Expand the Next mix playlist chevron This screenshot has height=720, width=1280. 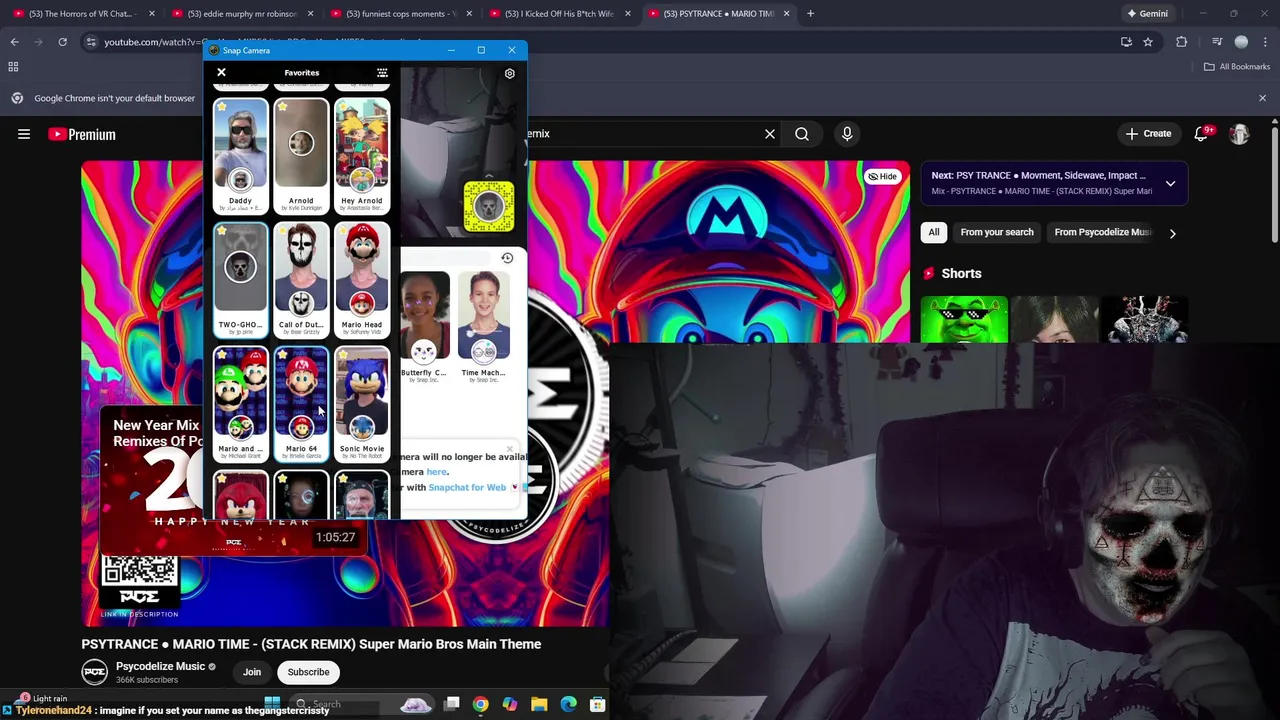(1170, 184)
